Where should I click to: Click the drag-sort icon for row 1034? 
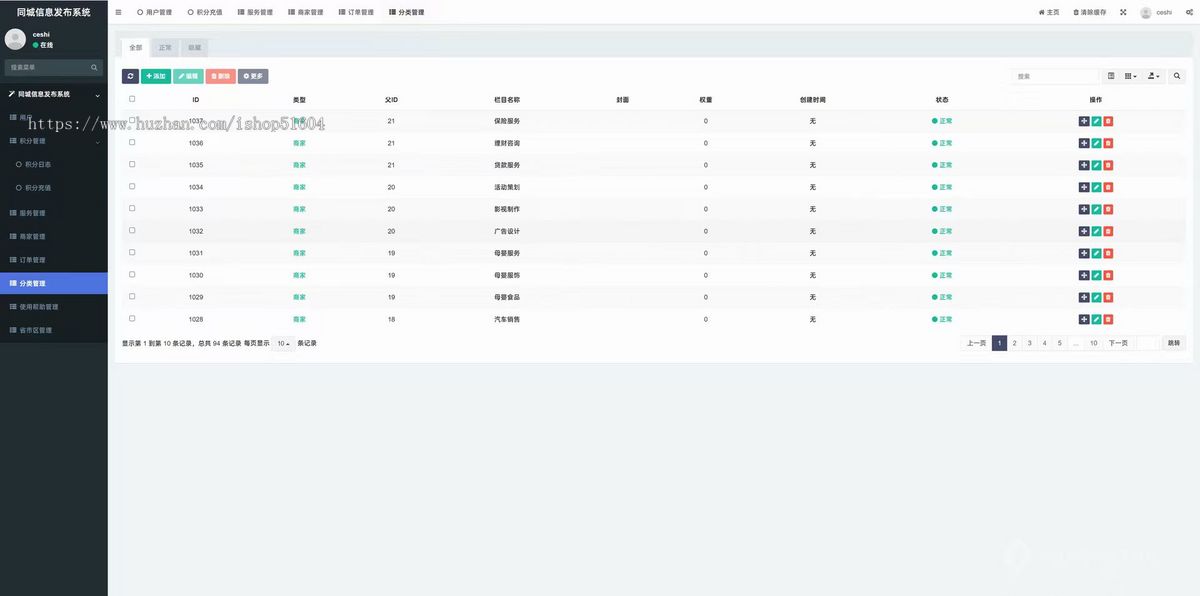(x=1084, y=187)
